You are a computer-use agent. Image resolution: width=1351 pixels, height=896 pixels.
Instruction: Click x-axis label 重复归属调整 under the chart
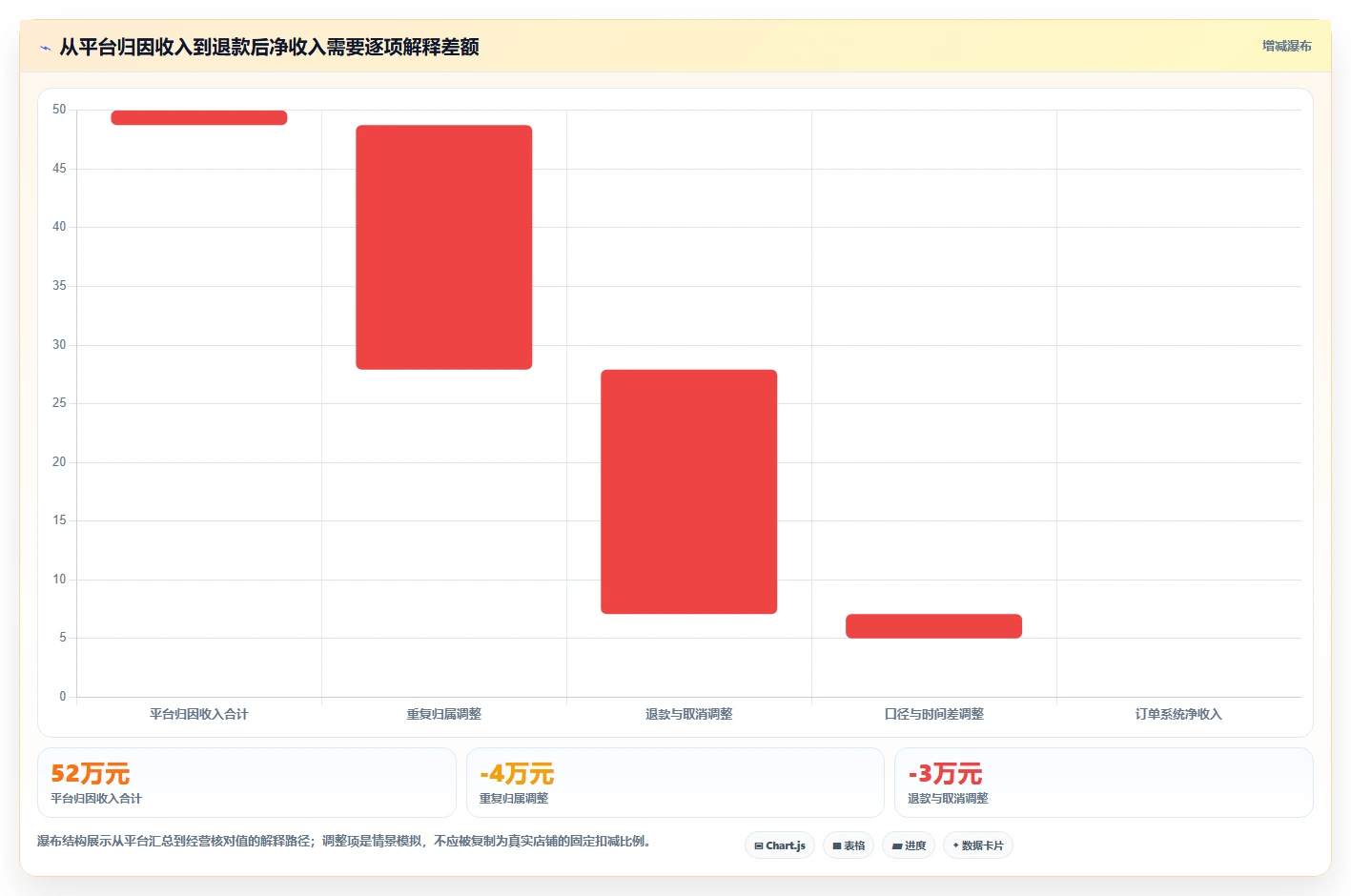click(443, 714)
